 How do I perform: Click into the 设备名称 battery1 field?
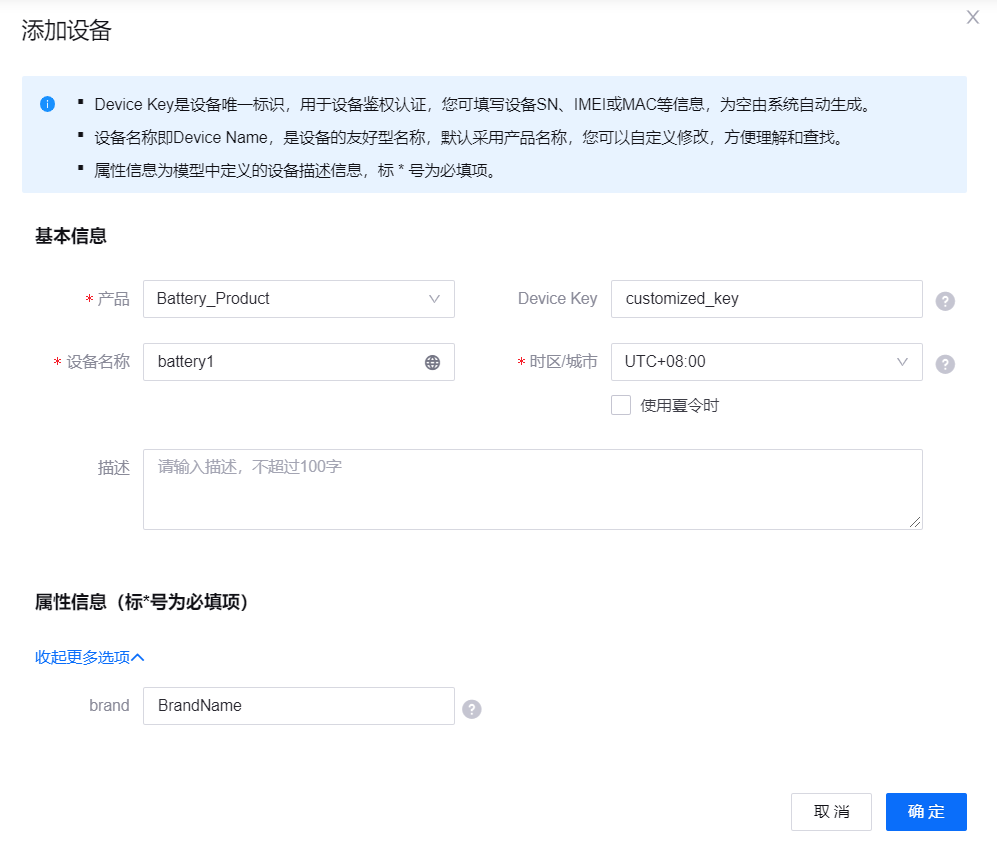[x=285, y=362]
